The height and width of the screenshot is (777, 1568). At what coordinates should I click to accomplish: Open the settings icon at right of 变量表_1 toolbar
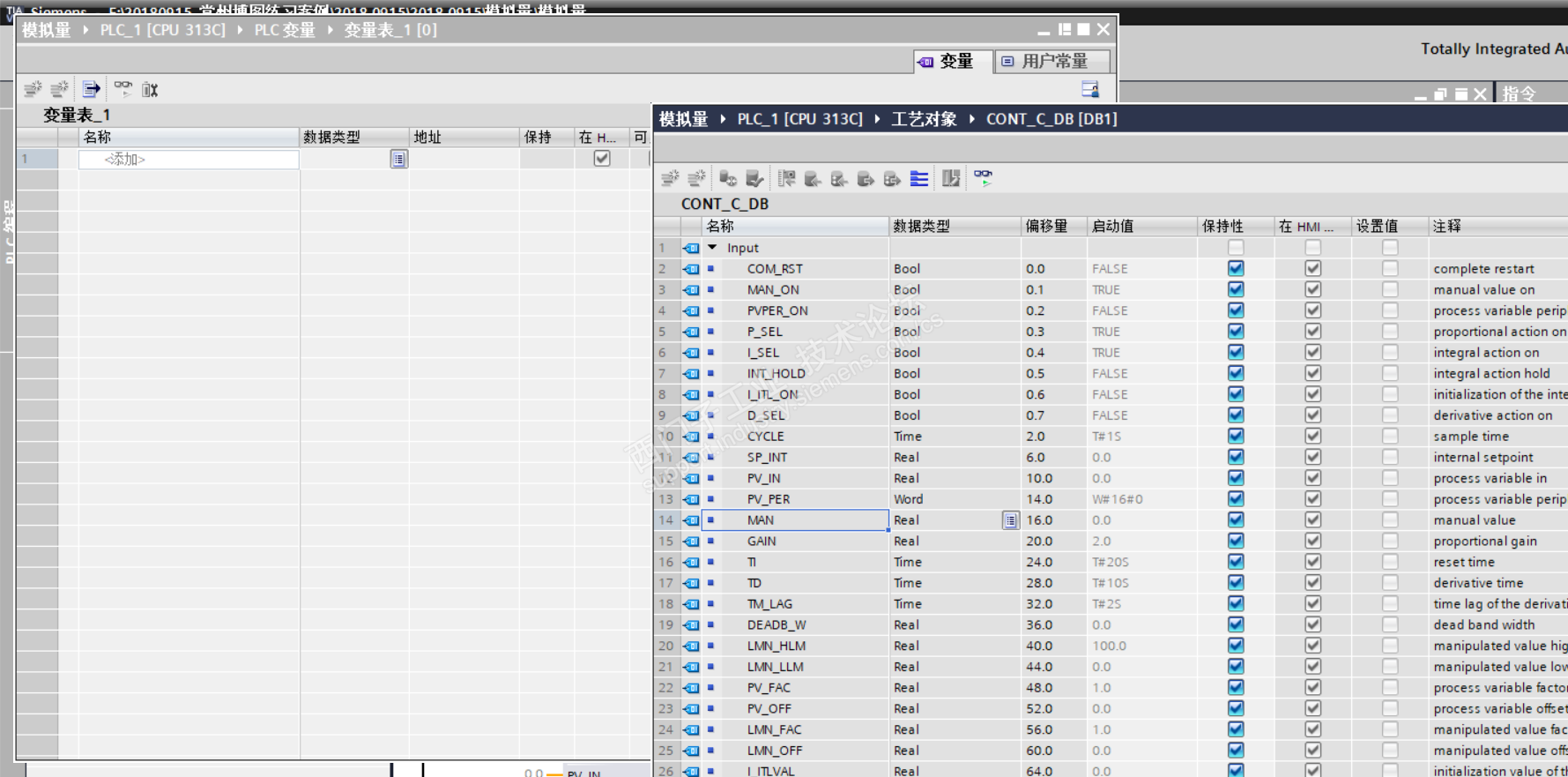click(1090, 89)
